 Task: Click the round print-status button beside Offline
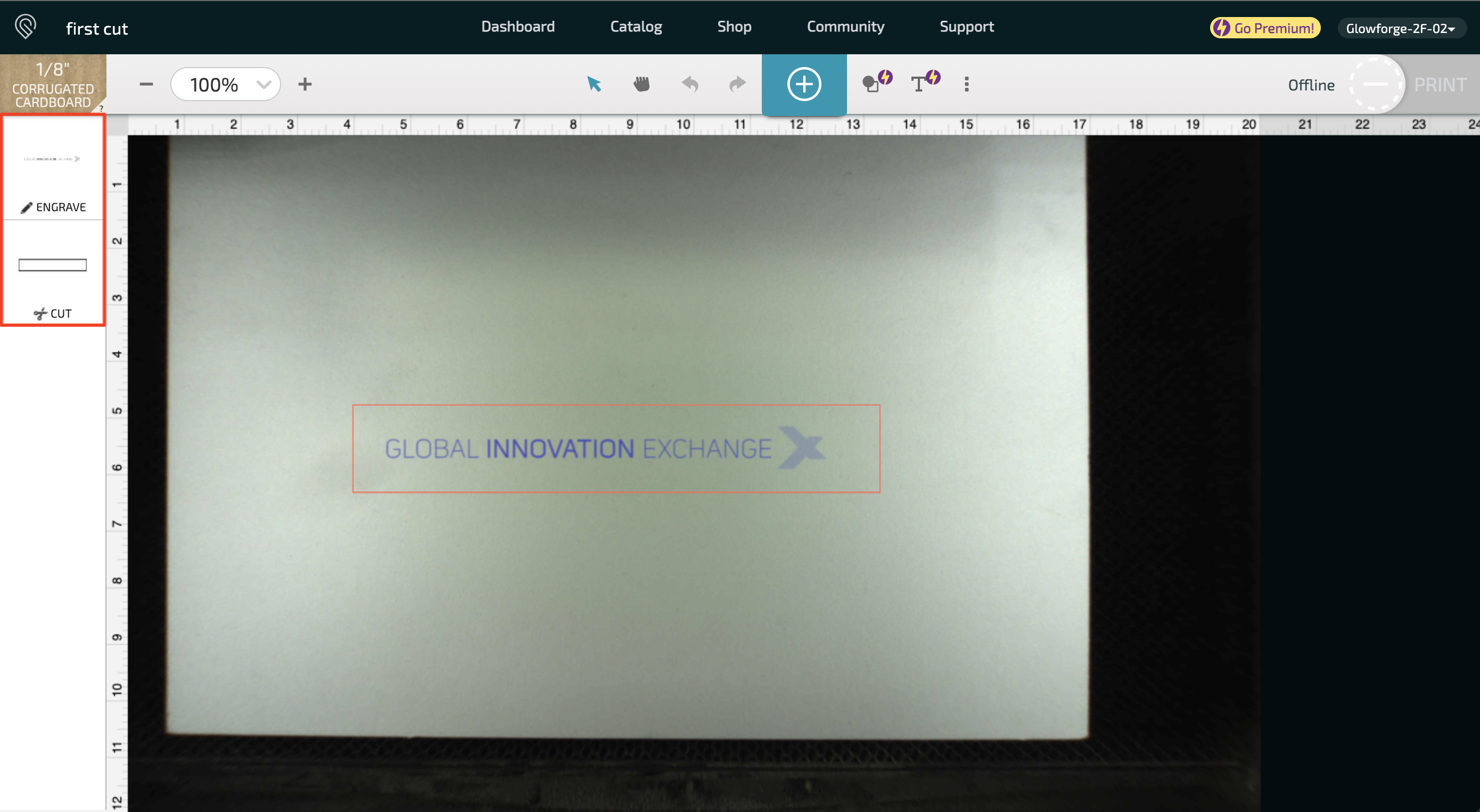point(1376,85)
